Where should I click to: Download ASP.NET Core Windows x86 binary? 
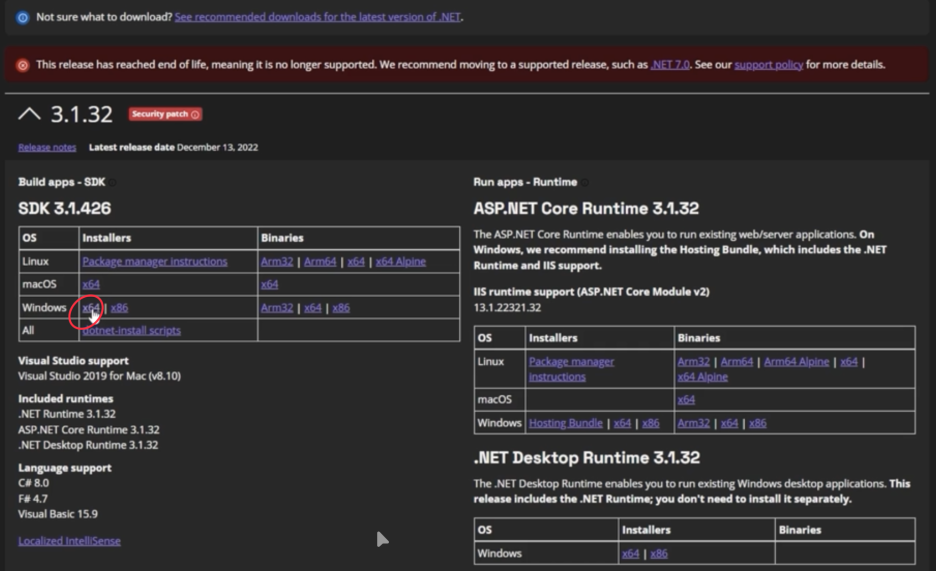(758, 423)
